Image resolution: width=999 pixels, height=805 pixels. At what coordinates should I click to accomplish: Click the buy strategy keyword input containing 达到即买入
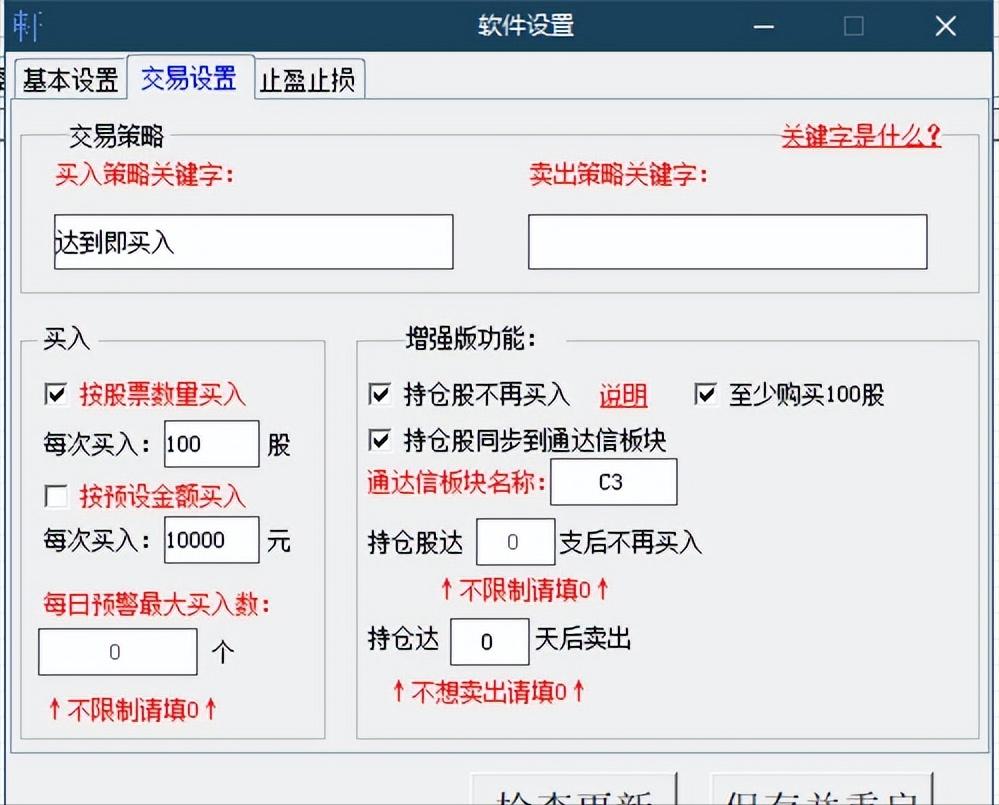tap(253, 242)
